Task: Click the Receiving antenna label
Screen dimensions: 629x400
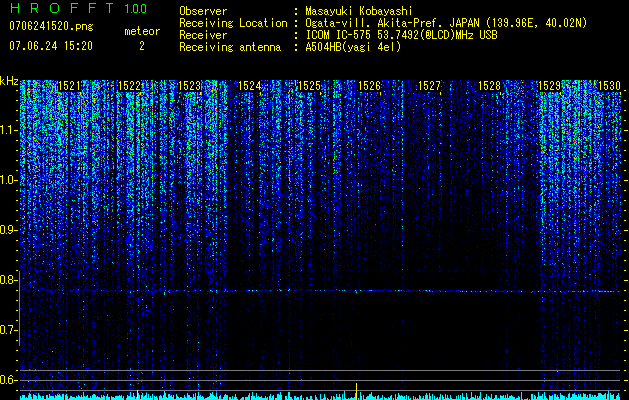Action: tap(230, 47)
